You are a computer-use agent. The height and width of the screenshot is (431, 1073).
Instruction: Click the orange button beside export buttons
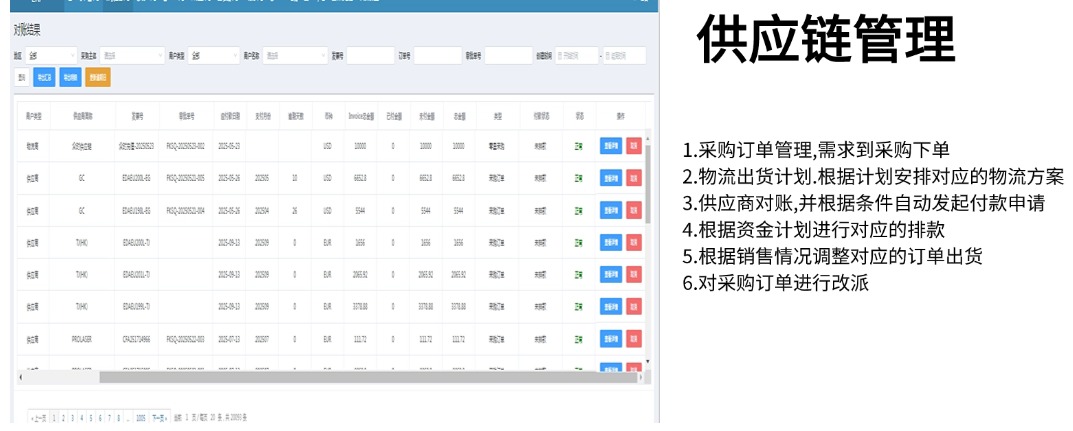point(98,76)
